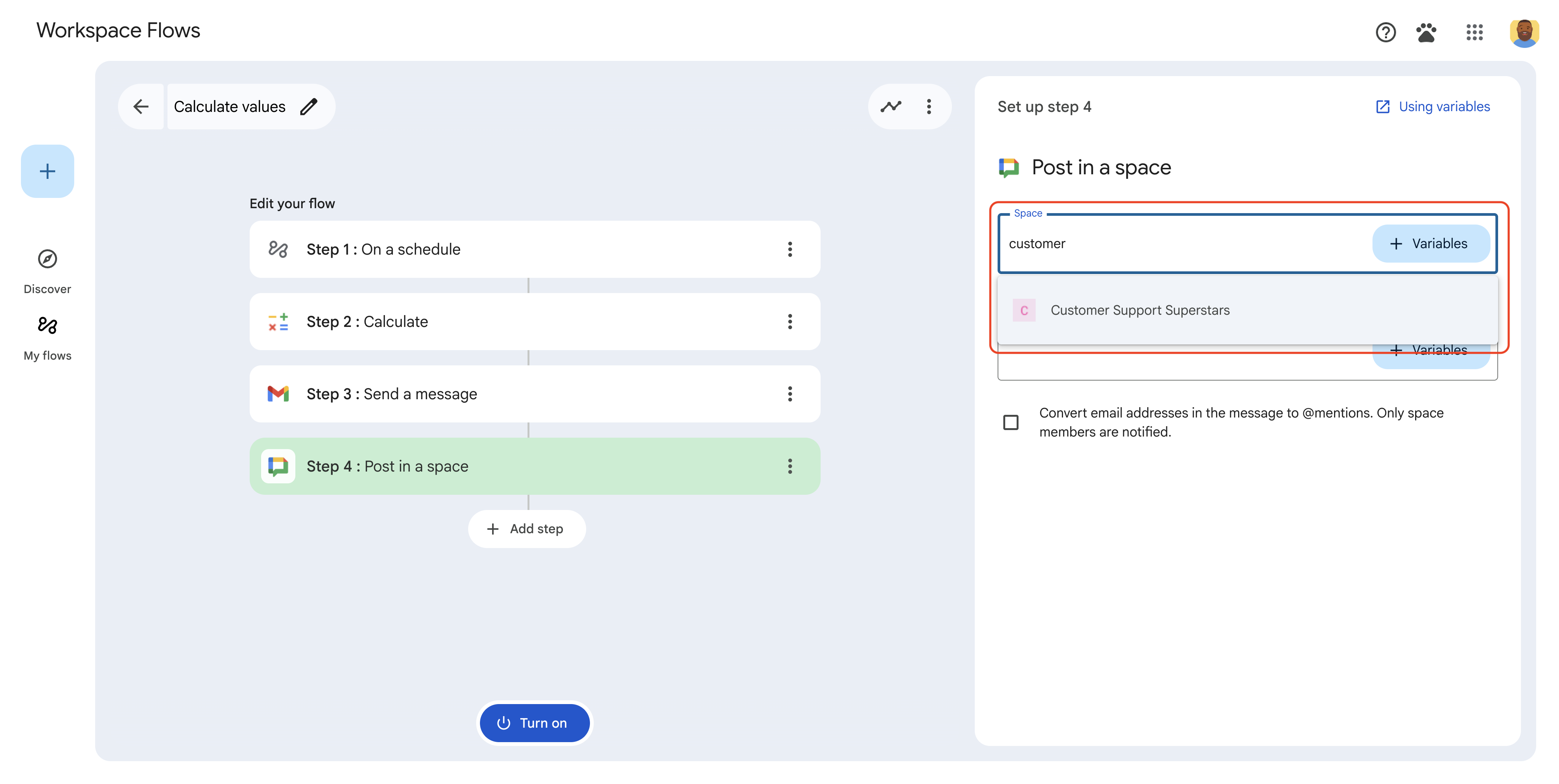Open the kebab menu on Step 4

click(790, 466)
